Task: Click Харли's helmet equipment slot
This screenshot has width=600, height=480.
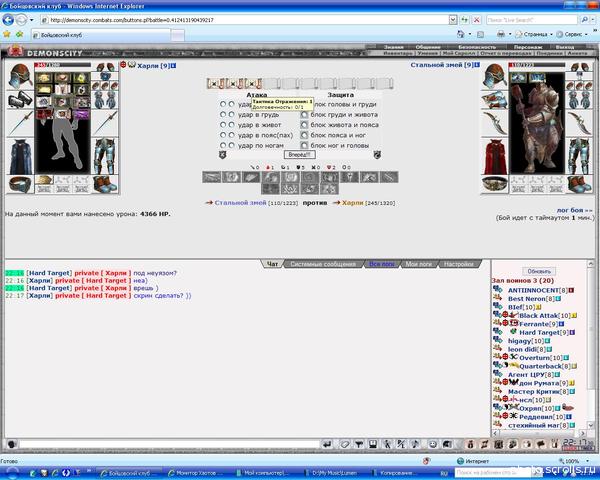Action: point(20,76)
